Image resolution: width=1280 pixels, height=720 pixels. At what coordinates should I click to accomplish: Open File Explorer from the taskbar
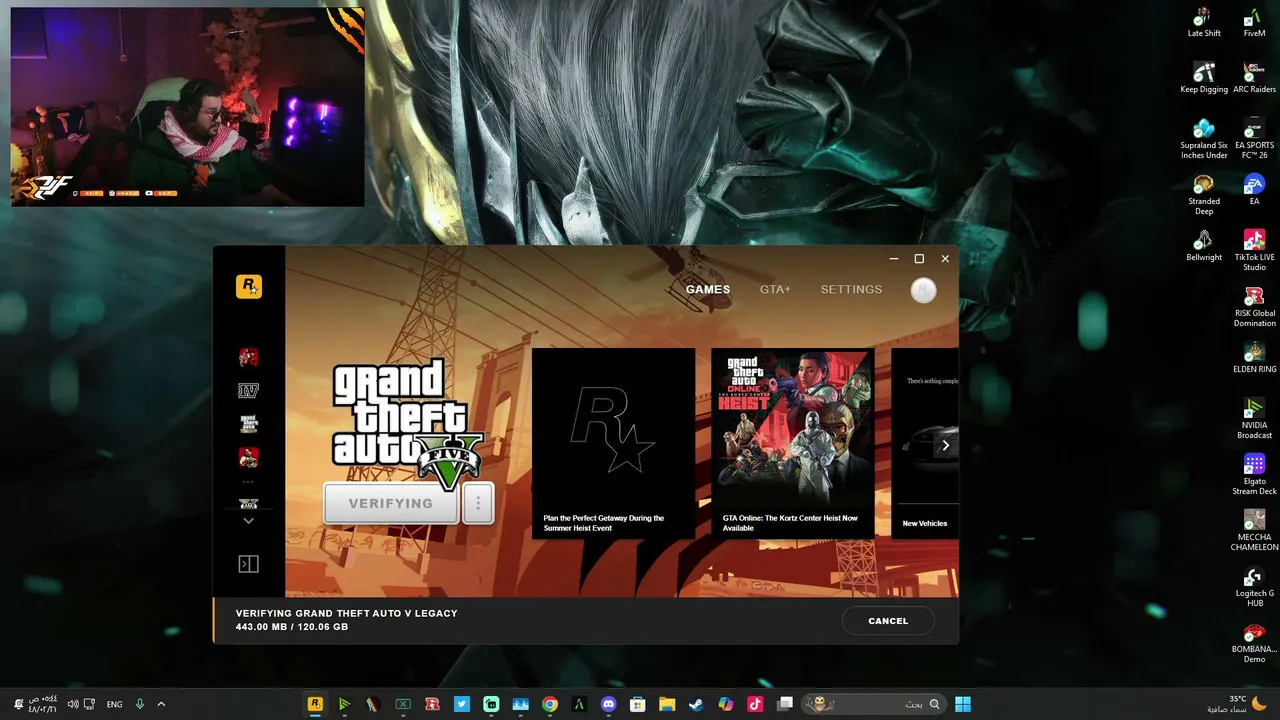coord(667,704)
